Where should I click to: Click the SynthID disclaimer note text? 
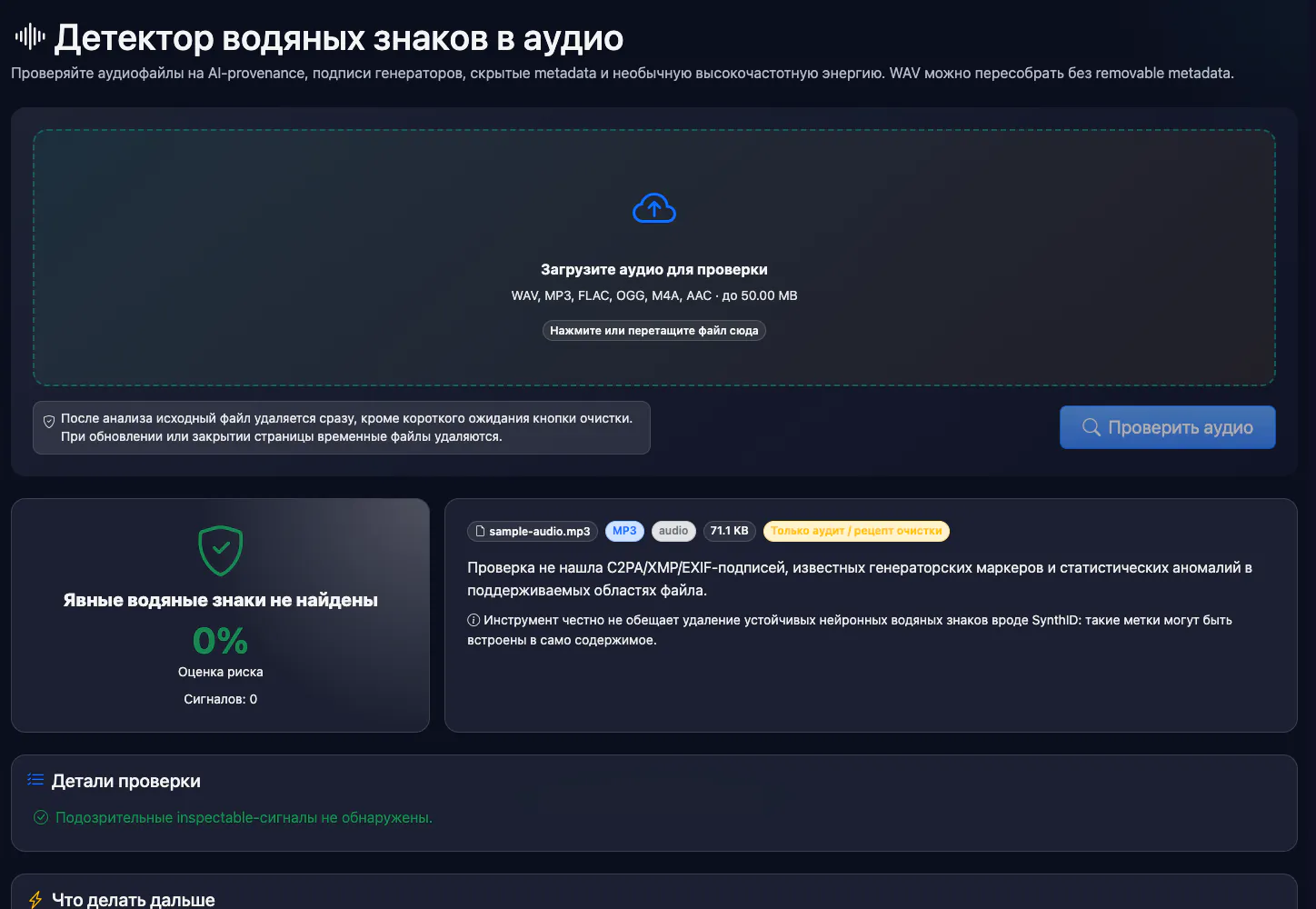[850, 630]
